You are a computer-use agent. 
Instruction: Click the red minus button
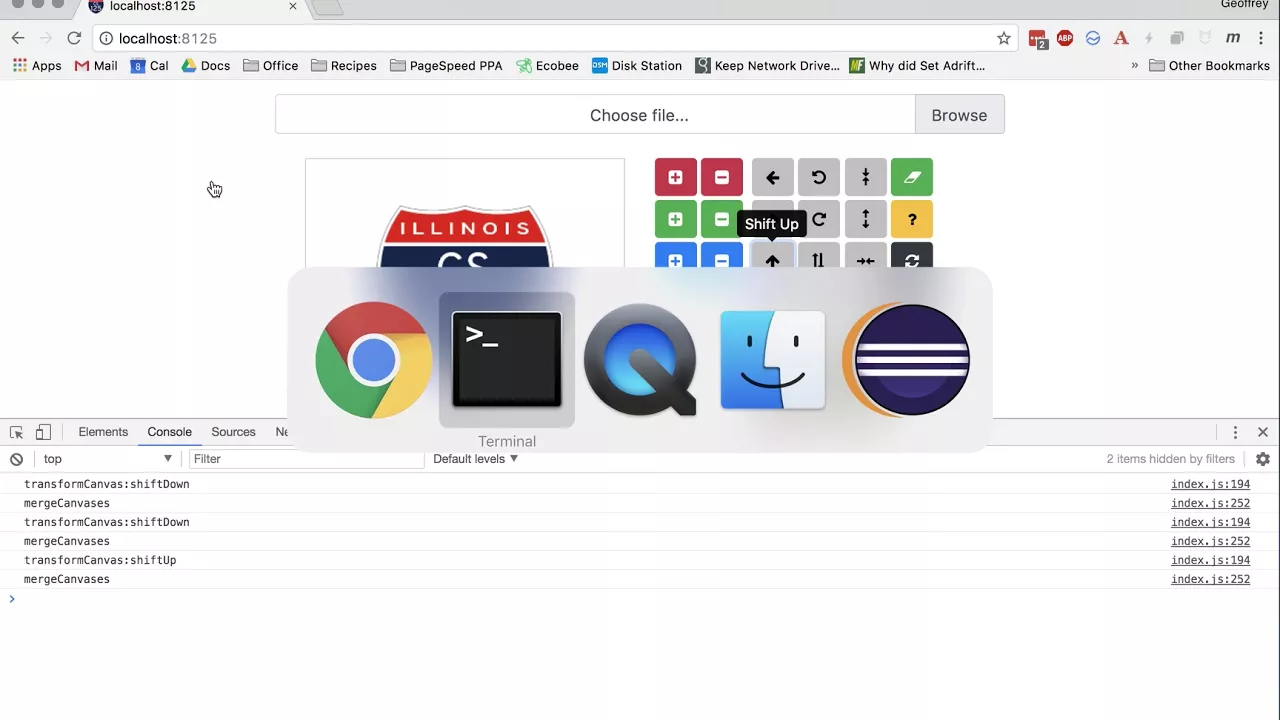click(722, 177)
